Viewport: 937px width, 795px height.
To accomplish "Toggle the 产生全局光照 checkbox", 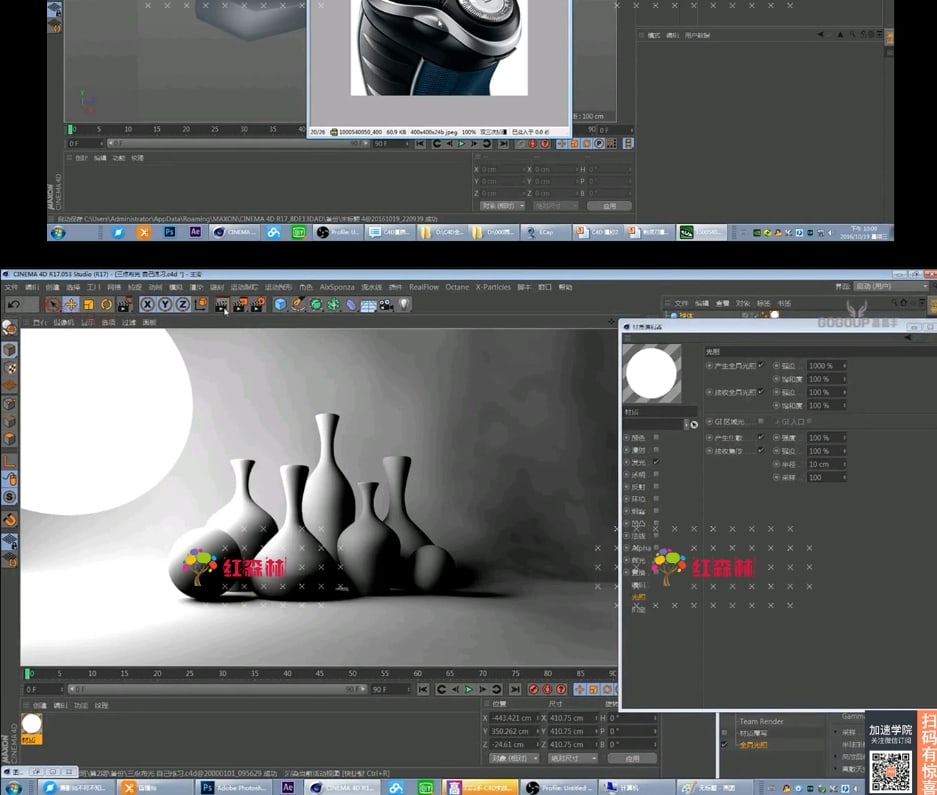I will (761, 365).
